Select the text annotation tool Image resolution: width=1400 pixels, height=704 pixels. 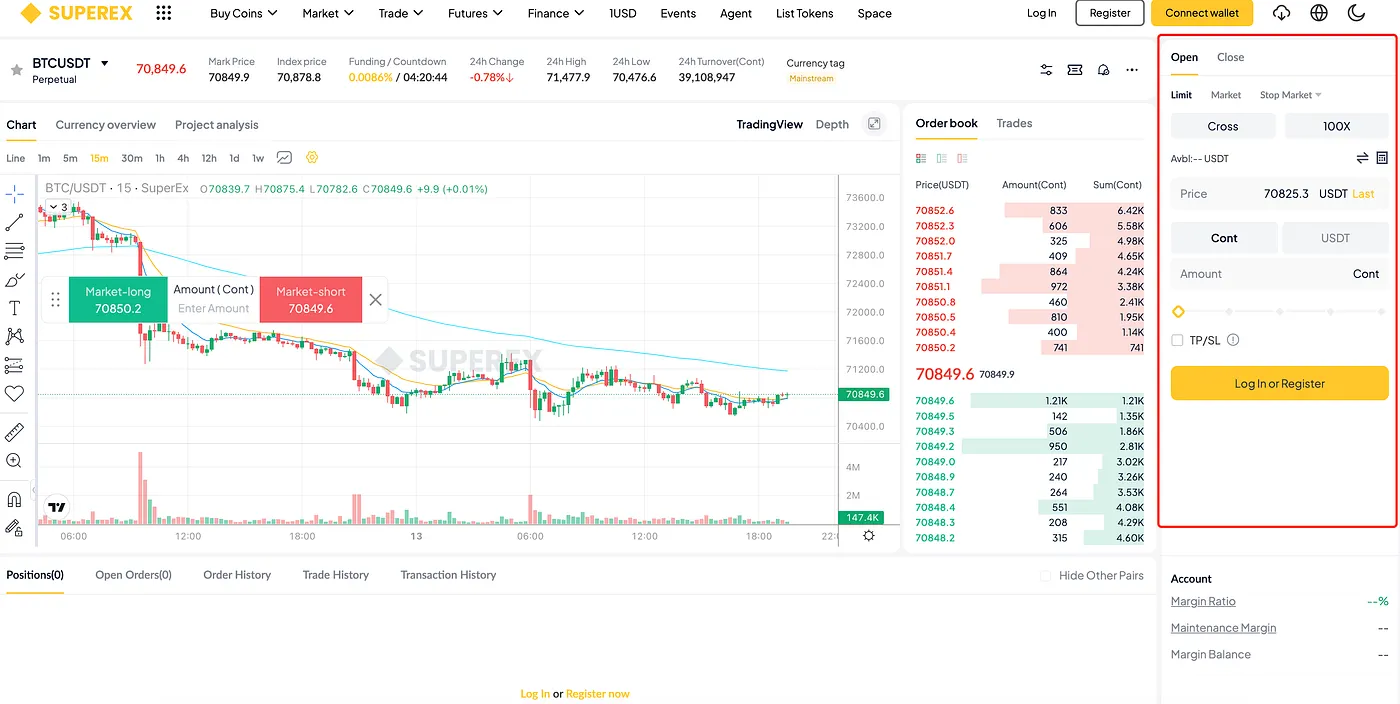14,308
